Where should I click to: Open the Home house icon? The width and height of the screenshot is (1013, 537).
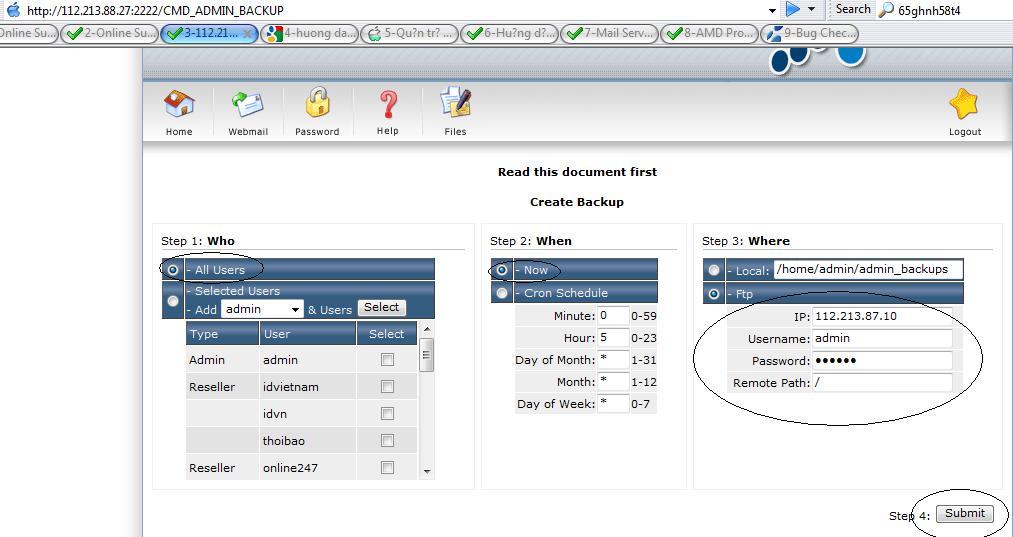(x=179, y=105)
